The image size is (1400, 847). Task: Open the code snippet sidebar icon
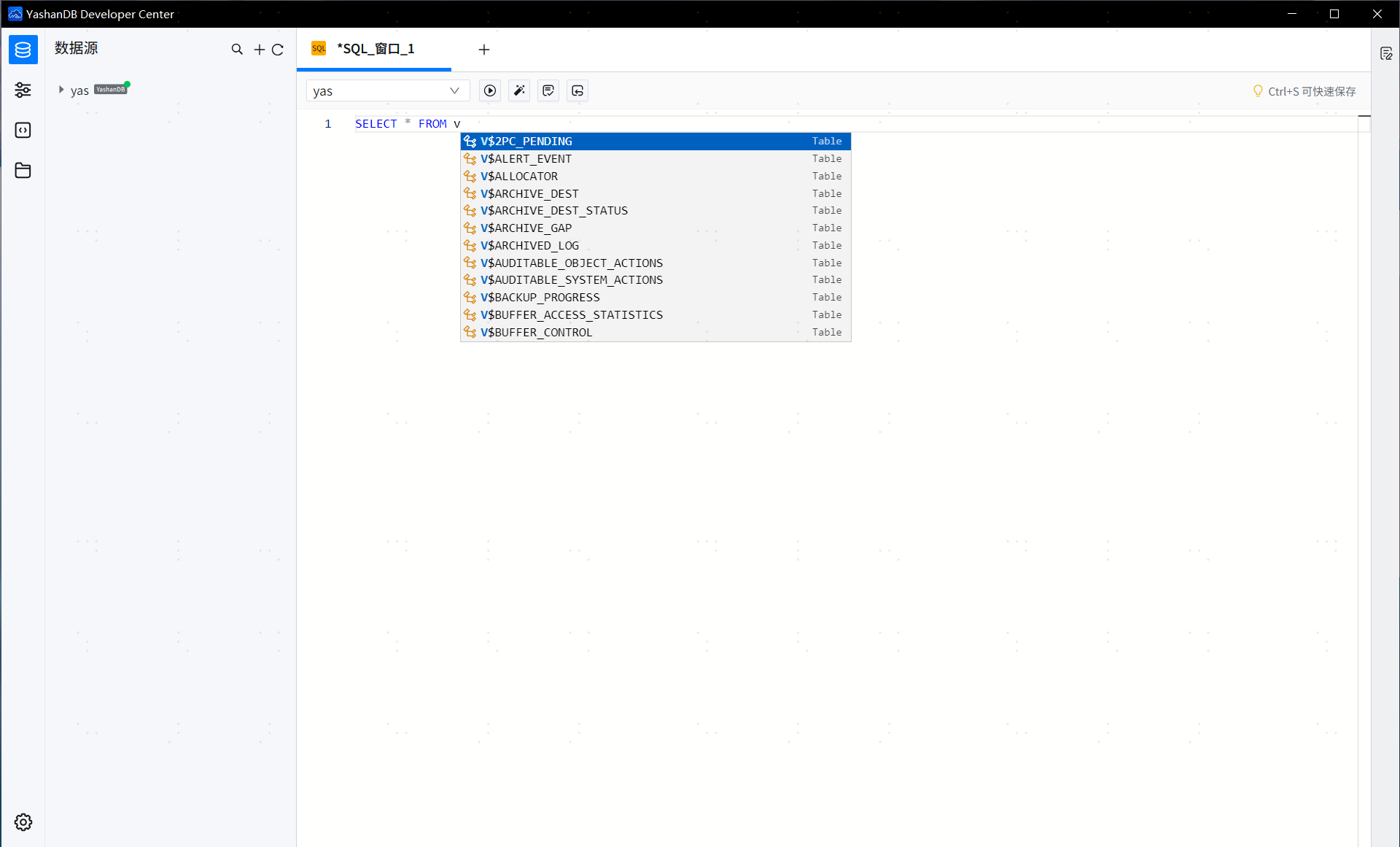tap(23, 130)
